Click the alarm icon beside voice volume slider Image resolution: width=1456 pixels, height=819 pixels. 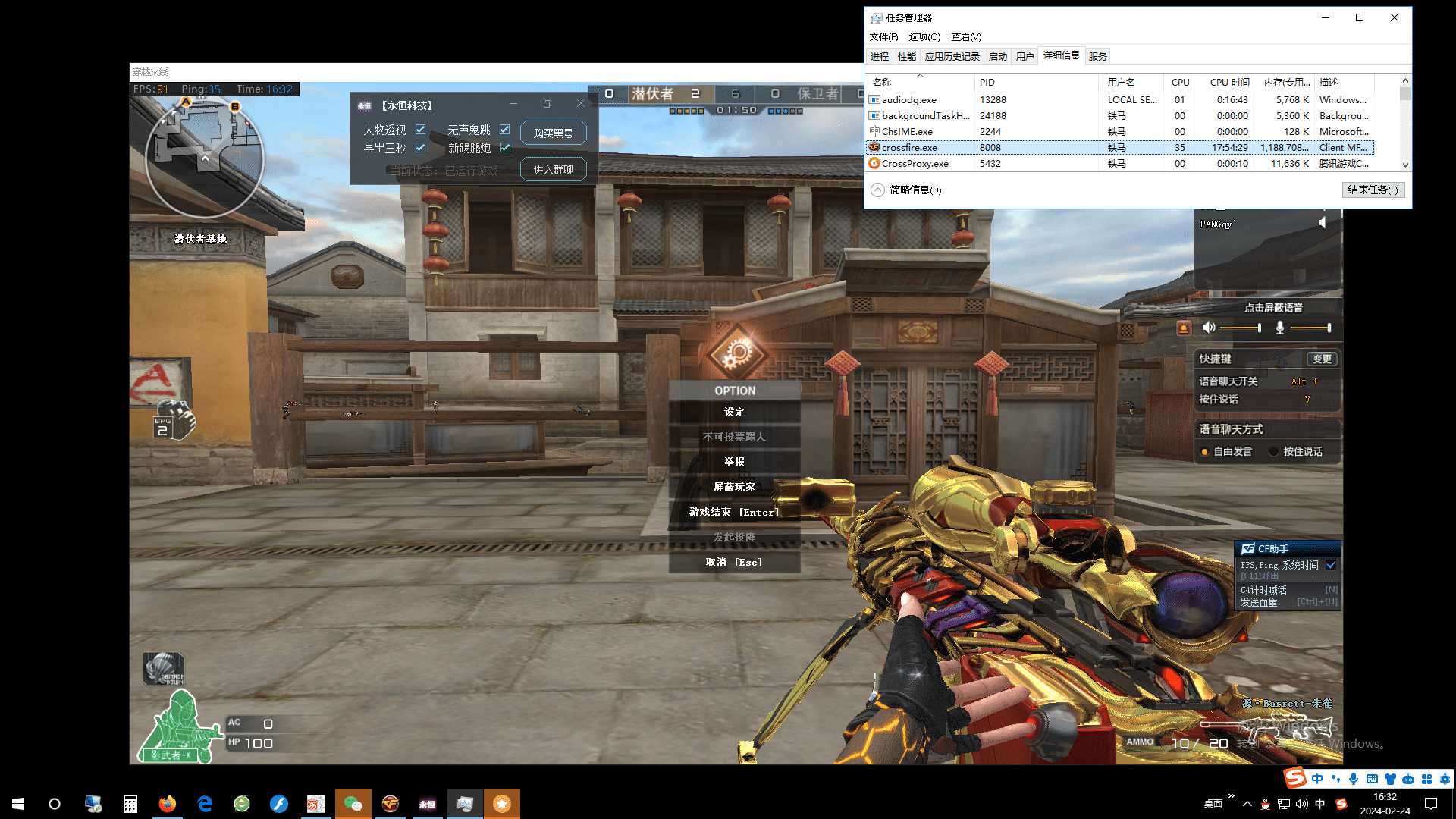1184,328
